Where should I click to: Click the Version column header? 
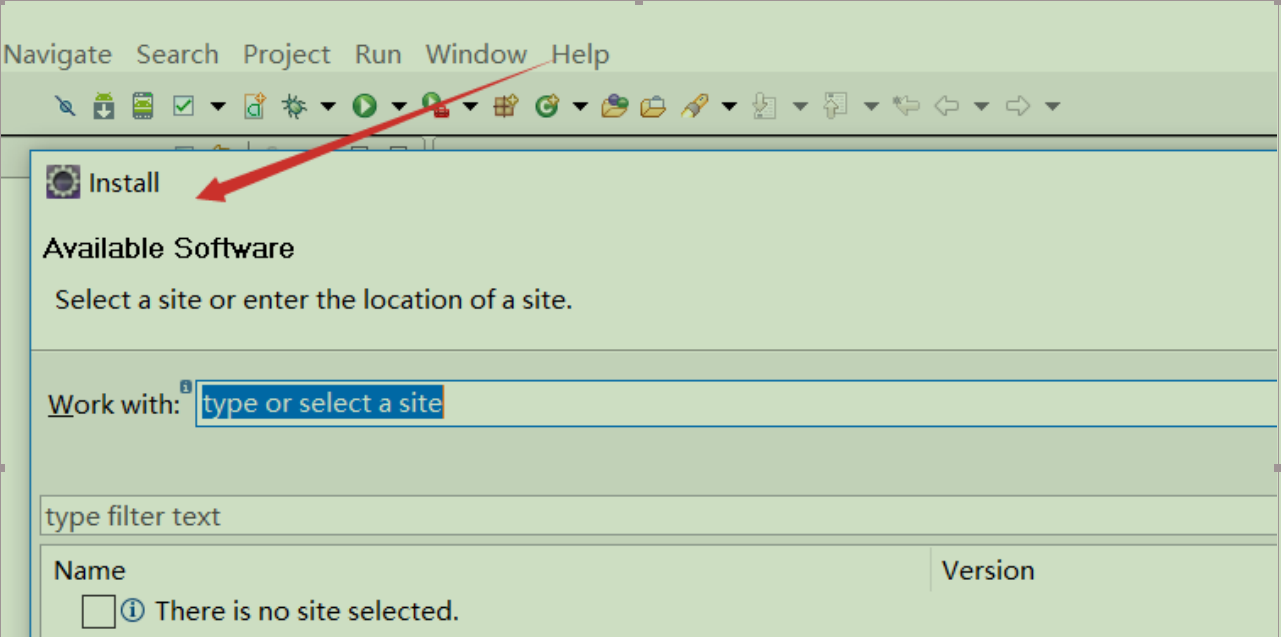(x=988, y=570)
